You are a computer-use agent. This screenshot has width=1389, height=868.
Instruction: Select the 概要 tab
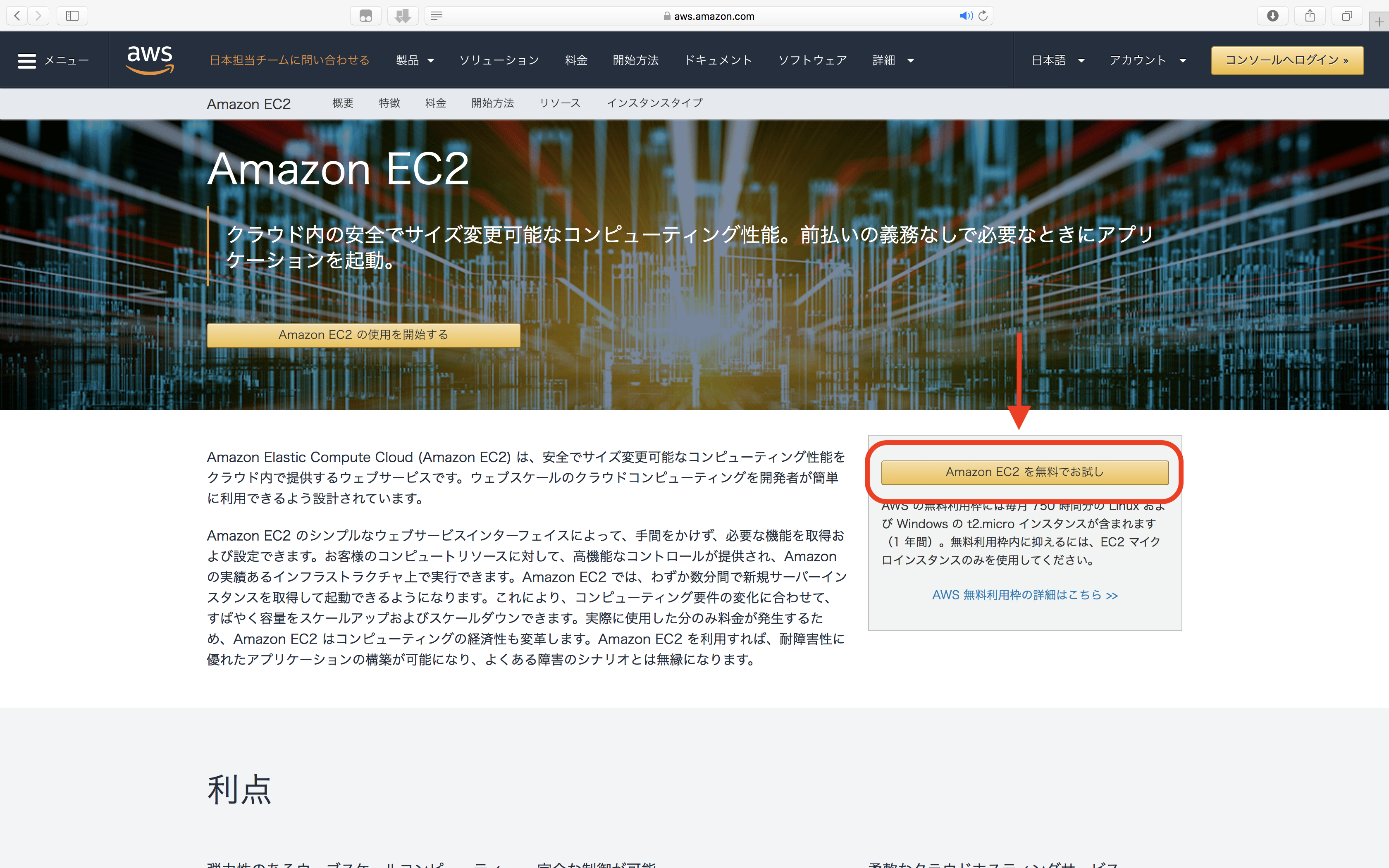coord(343,103)
